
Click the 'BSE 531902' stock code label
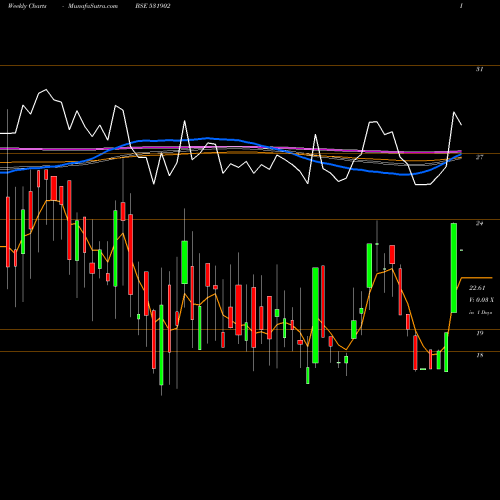click(153, 6)
